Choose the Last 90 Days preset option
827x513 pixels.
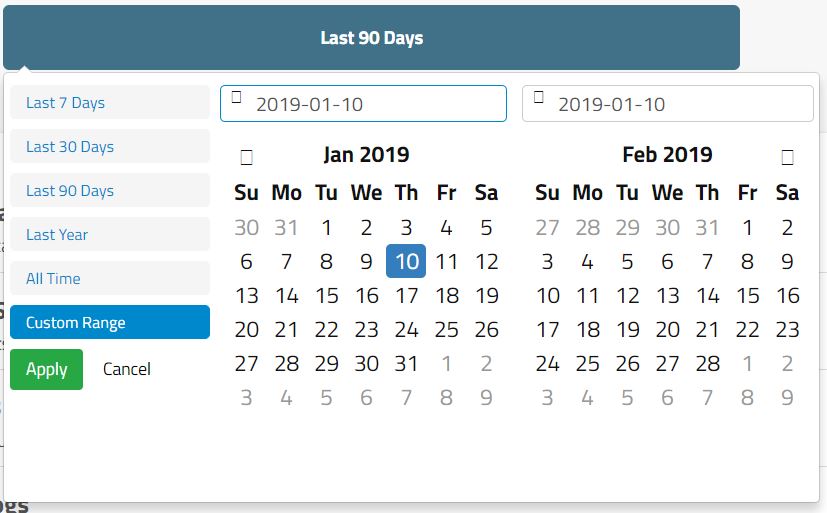(110, 191)
